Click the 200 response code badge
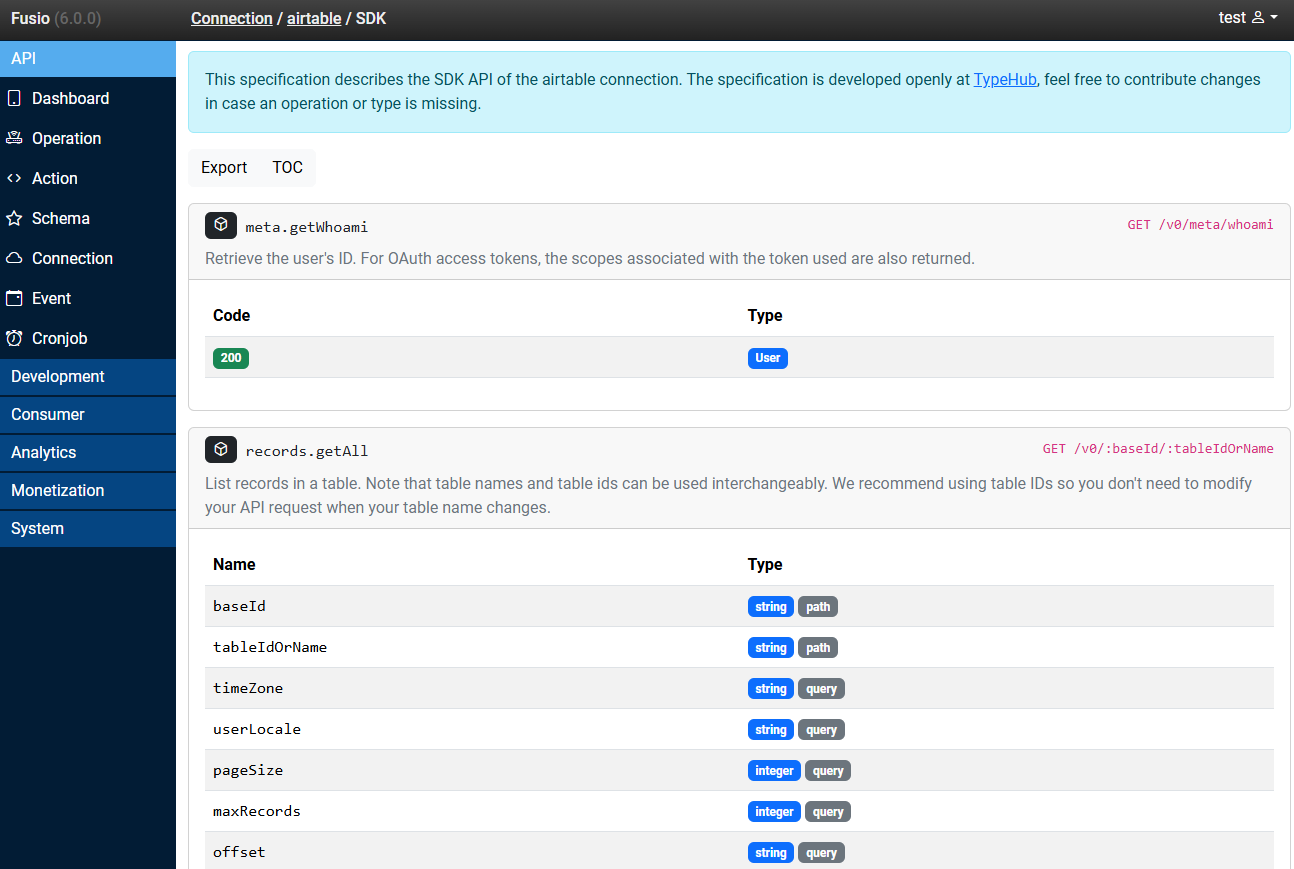1294x869 pixels. (231, 358)
